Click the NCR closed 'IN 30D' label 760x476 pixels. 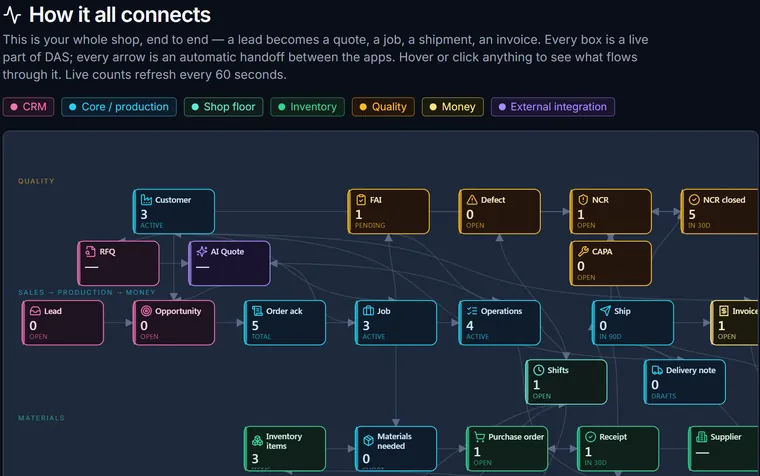coord(699,225)
